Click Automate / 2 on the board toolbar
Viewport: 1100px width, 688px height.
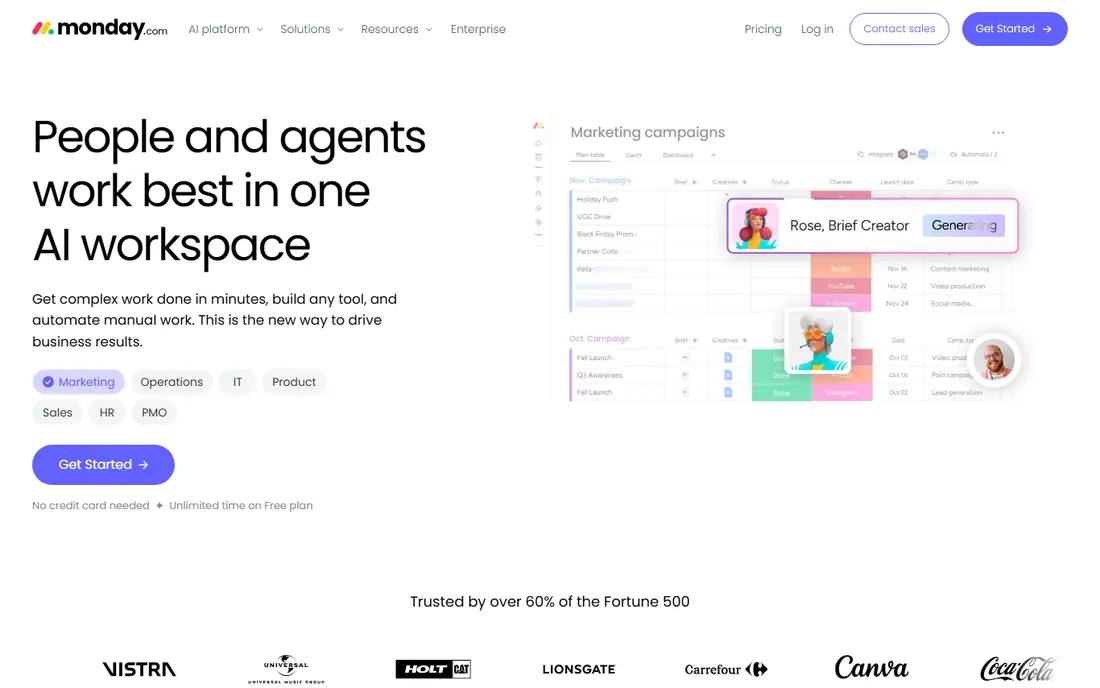974,154
